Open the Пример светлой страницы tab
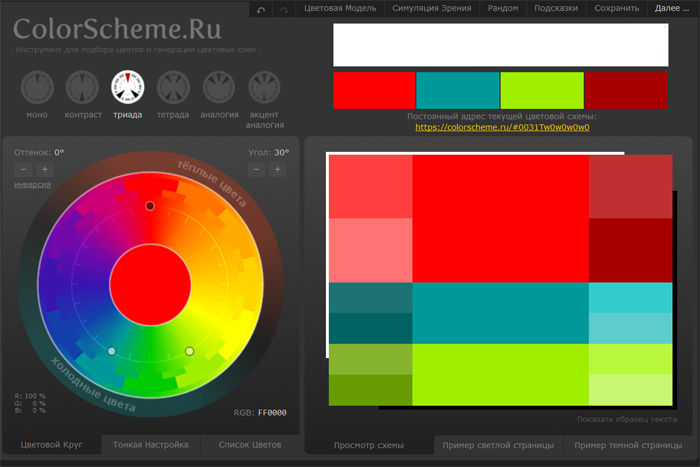700x467 pixels. tap(498, 445)
